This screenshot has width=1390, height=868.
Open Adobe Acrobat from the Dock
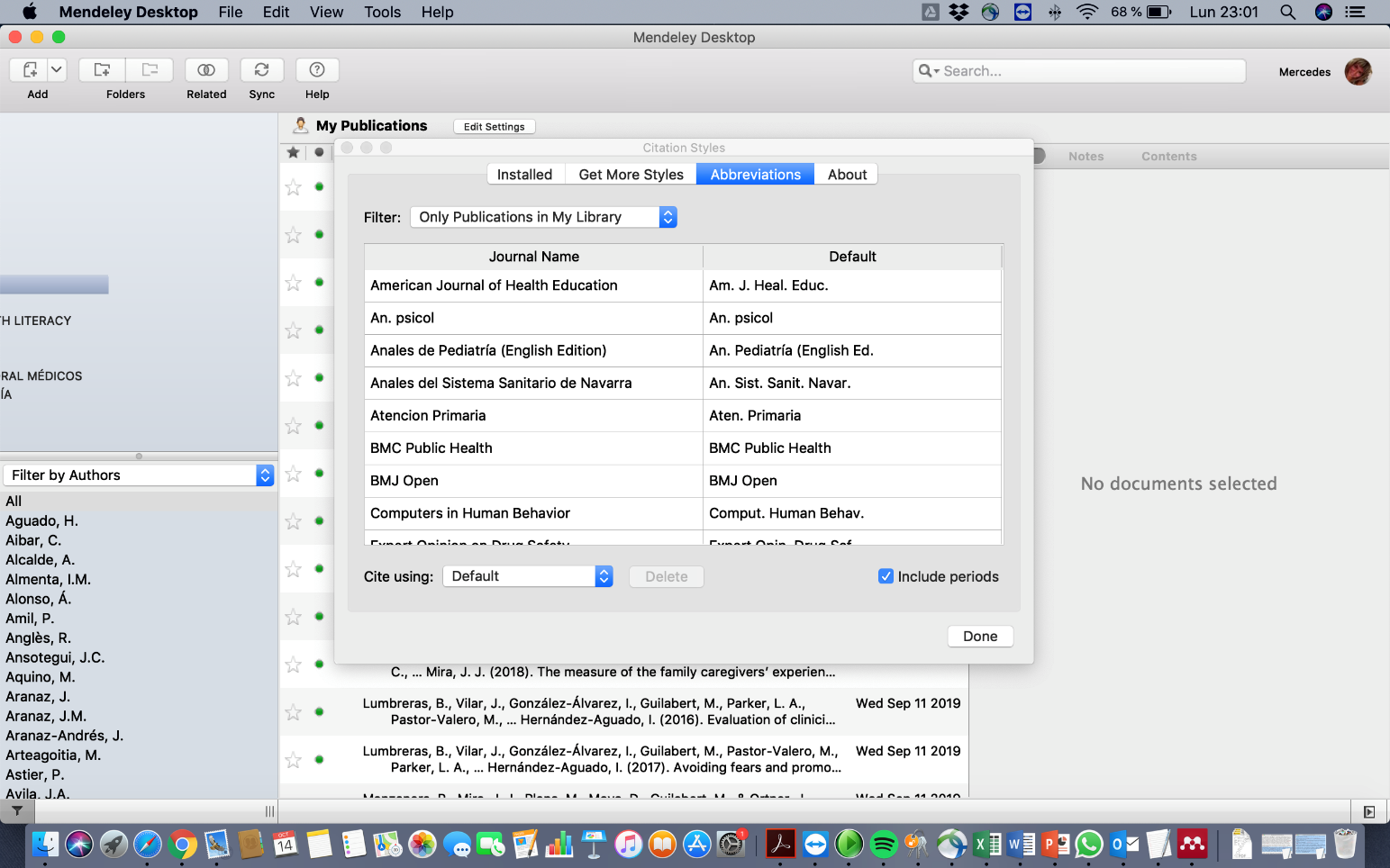click(x=780, y=844)
